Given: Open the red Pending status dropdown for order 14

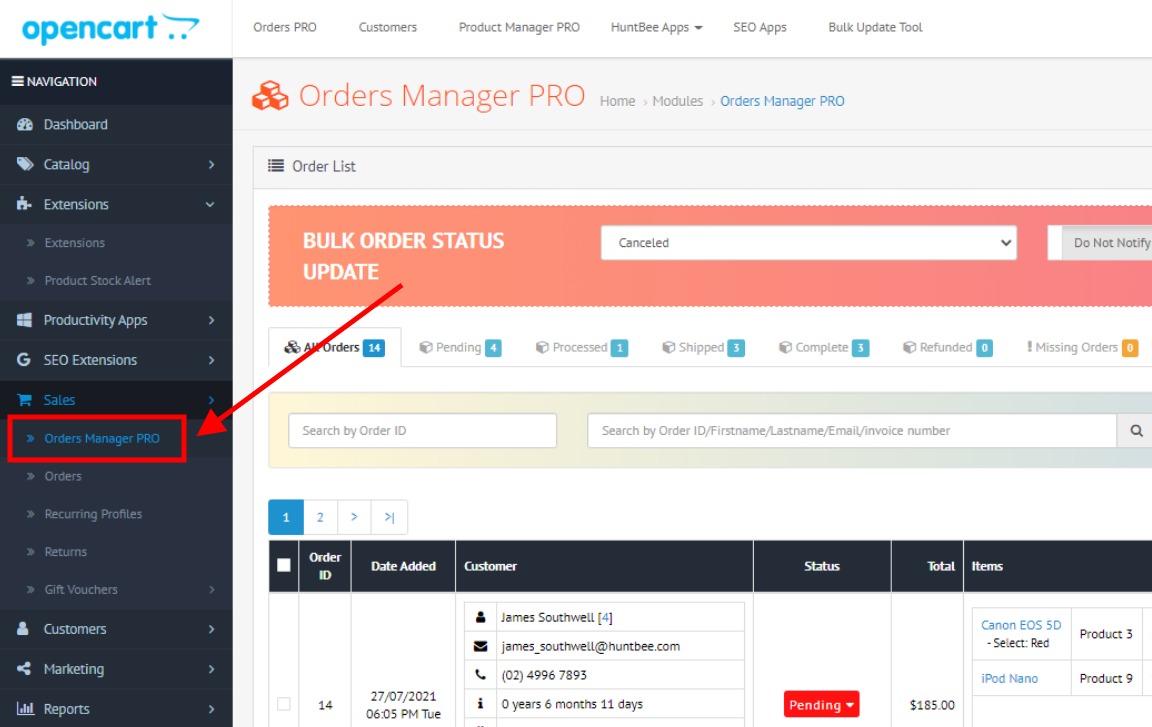Looking at the screenshot, I should tap(821, 705).
